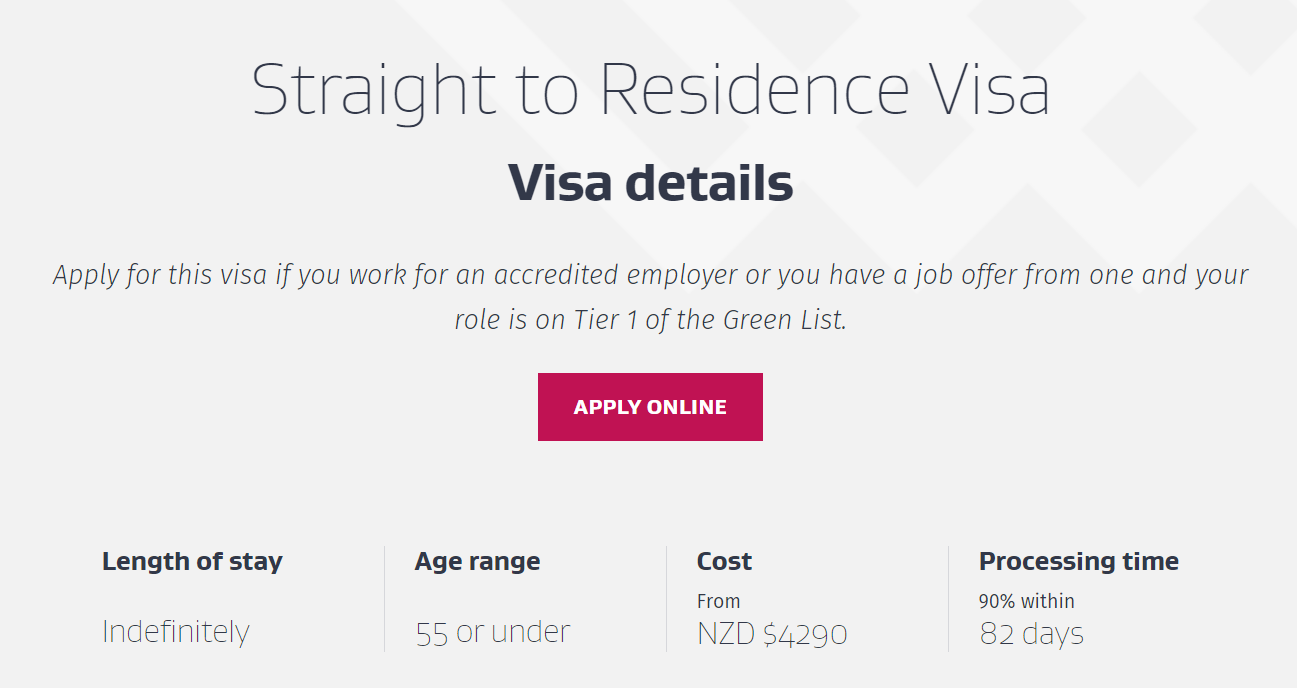Open the 55 or under link
Image resolution: width=1297 pixels, height=688 pixels.
pos(493,632)
